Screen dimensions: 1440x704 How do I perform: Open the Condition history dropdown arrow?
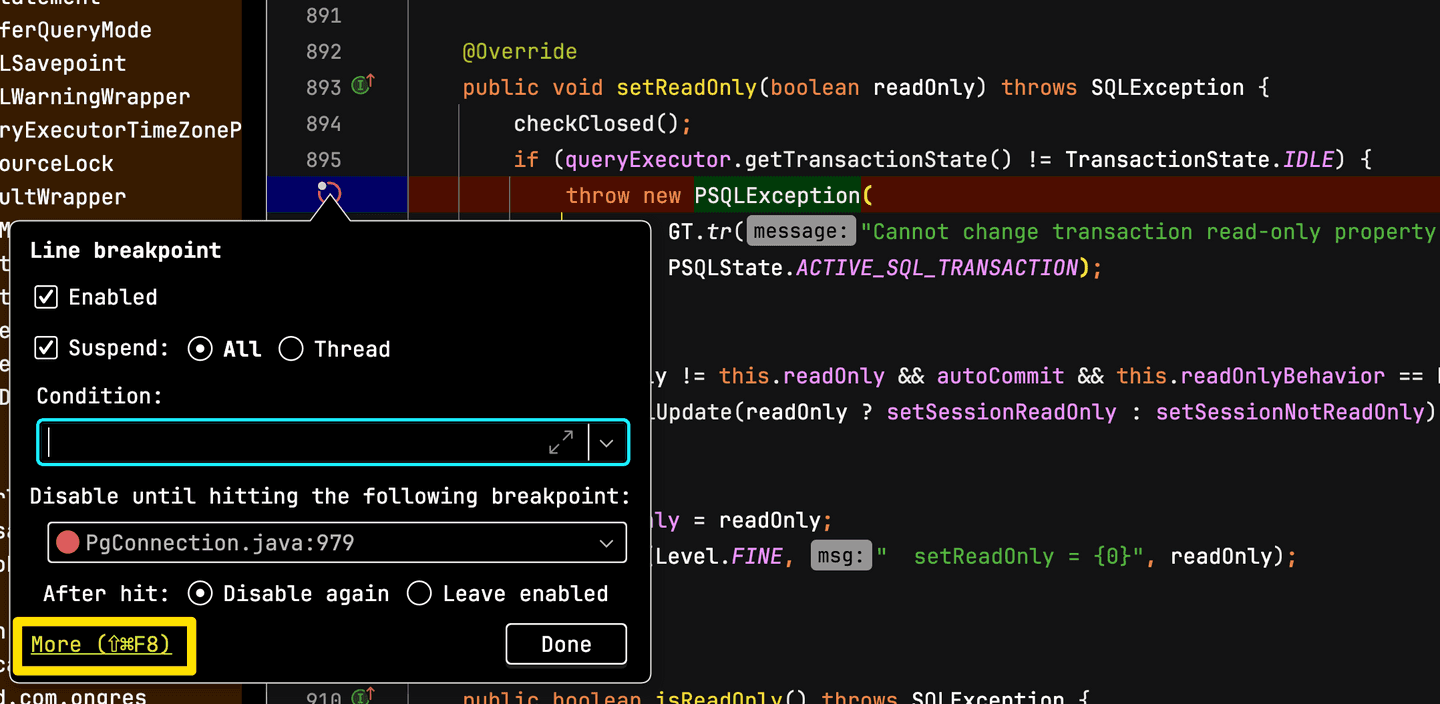[x=607, y=442]
